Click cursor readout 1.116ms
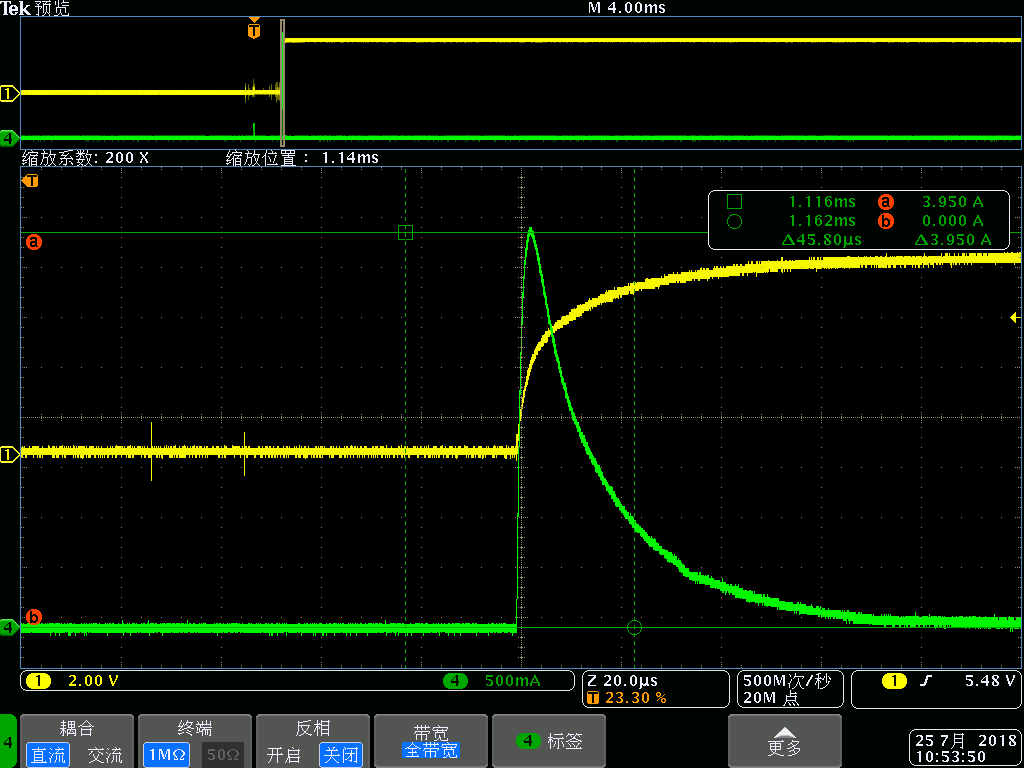1024x768 pixels. (x=822, y=202)
